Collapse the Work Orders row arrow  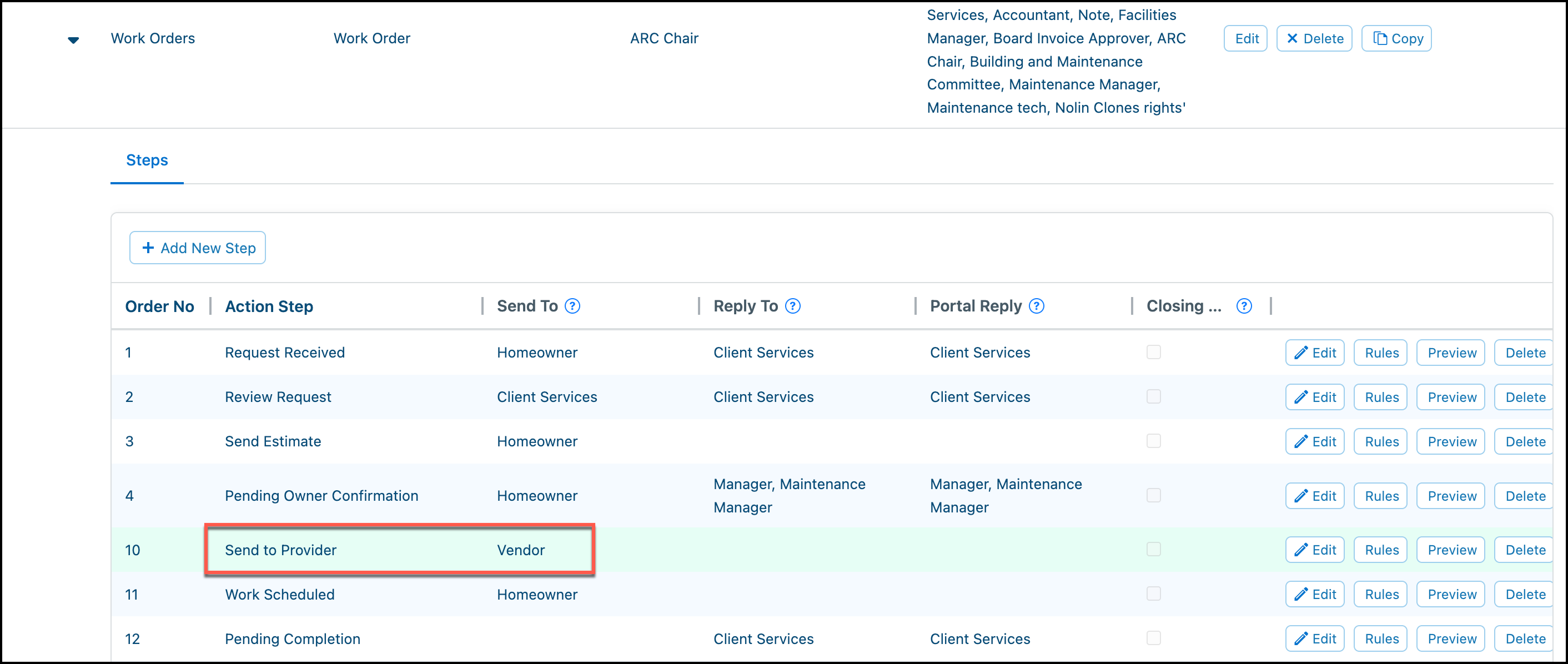pyautogui.click(x=73, y=40)
